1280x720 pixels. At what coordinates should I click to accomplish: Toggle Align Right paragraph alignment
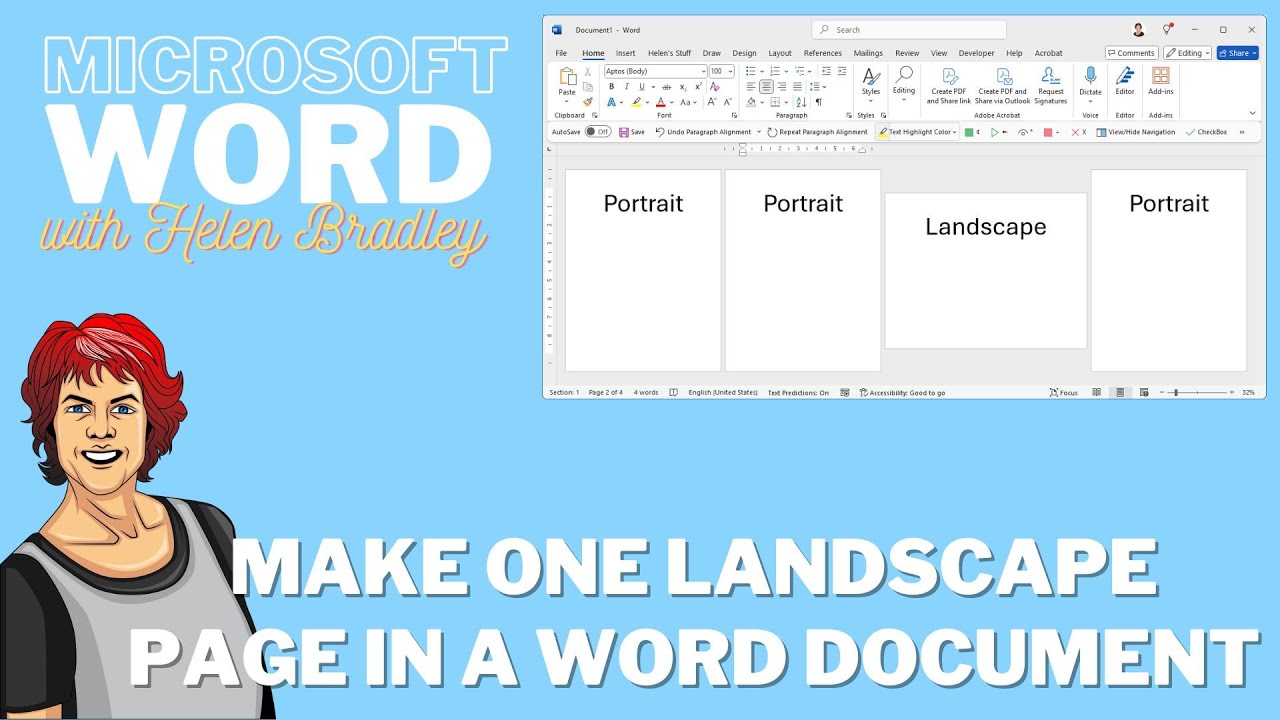click(782, 87)
